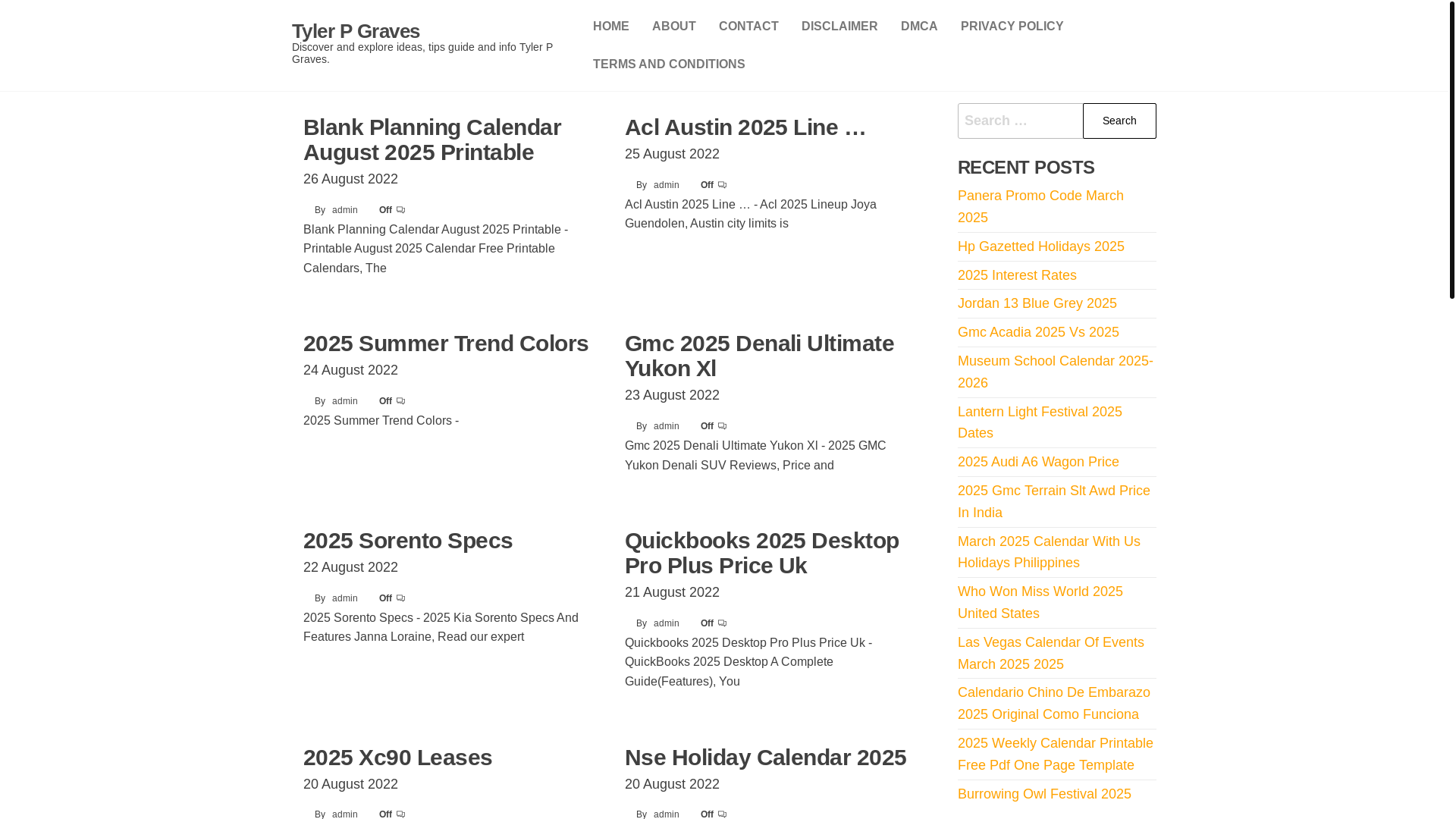Image resolution: width=1456 pixels, height=819 pixels.
Task: Open Lantern Light Festival 2025 Dates link
Action: 1040,422
